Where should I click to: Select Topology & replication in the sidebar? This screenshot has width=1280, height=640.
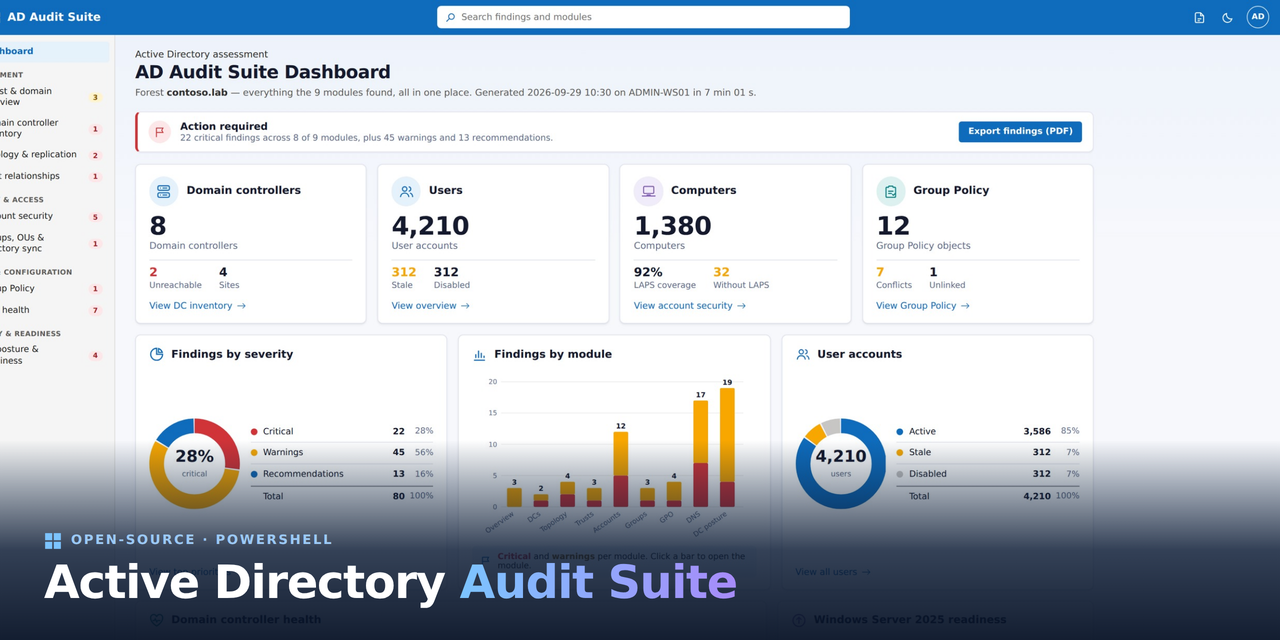tap(50, 155)
